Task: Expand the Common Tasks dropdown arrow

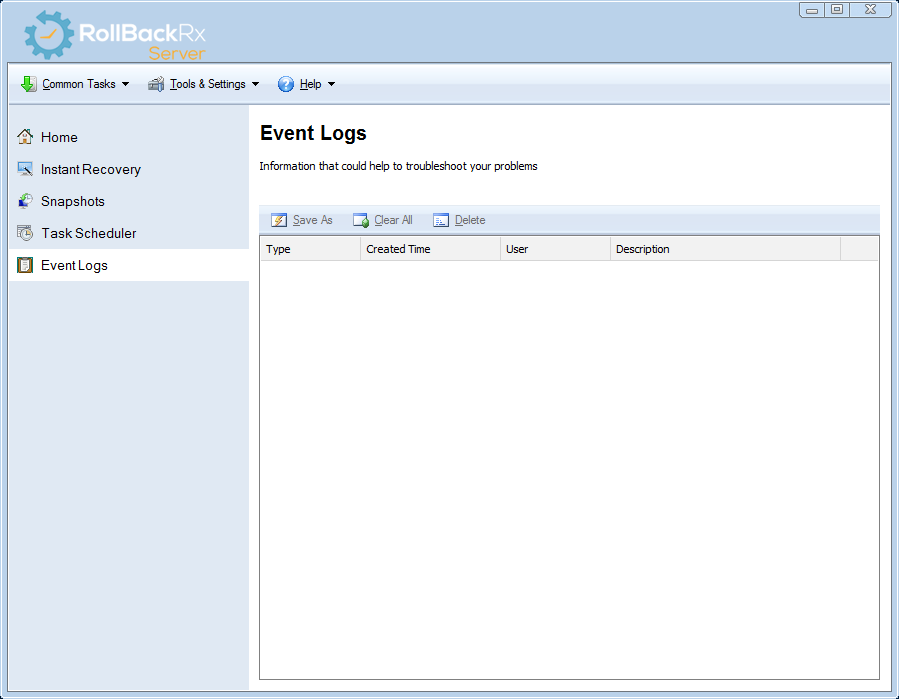Action: pyautogui.click(x=126, y=84)
